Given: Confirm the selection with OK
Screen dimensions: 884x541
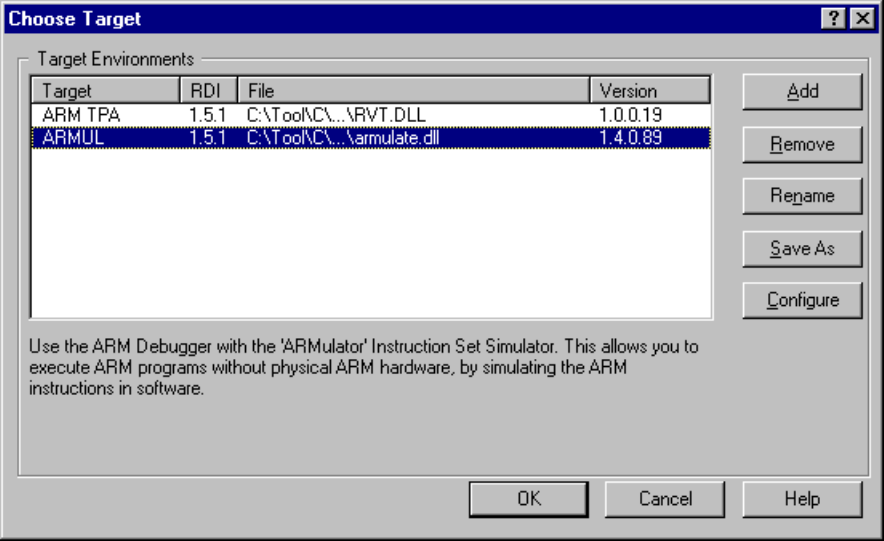Looking at the screenshot, I should pos(529,498).
